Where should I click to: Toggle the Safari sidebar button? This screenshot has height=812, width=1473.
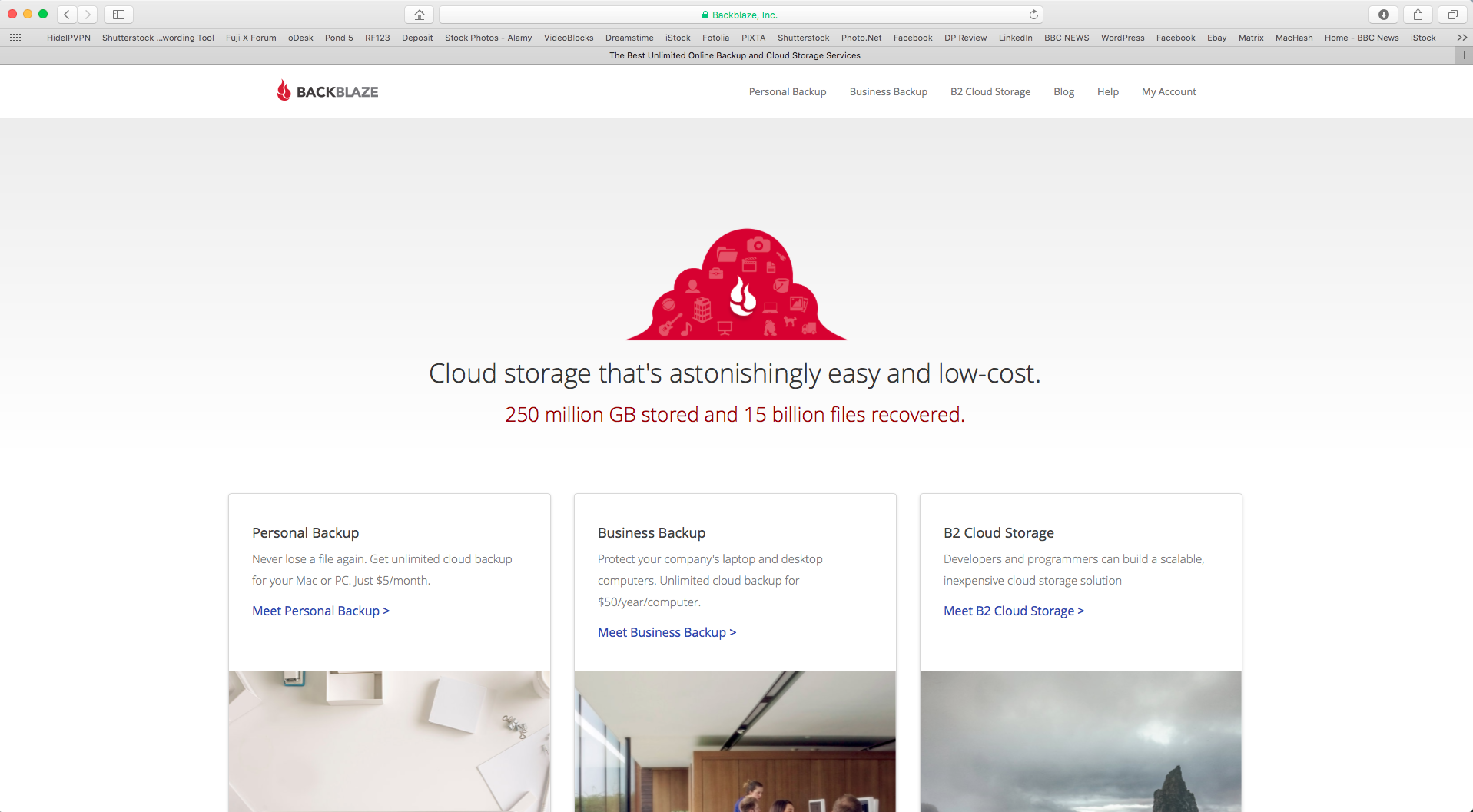click(119, 15)
